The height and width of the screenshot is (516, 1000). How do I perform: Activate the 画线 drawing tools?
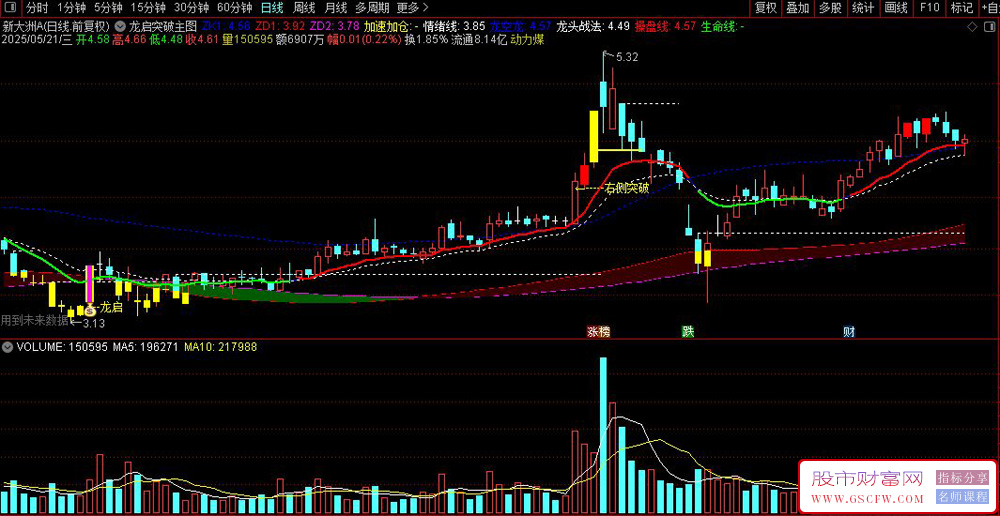[x=896, y=8]
